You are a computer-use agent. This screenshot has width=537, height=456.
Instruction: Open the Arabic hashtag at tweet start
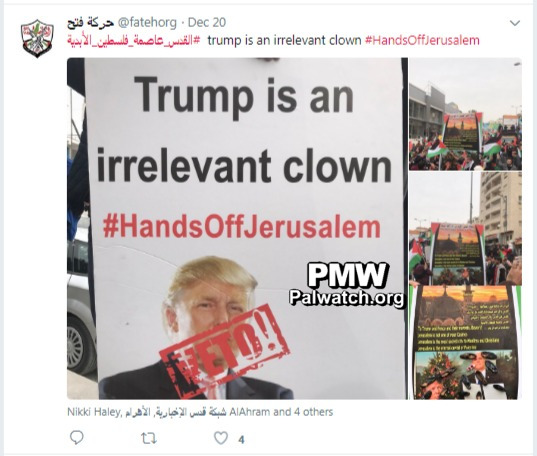(x=134, y=40)
